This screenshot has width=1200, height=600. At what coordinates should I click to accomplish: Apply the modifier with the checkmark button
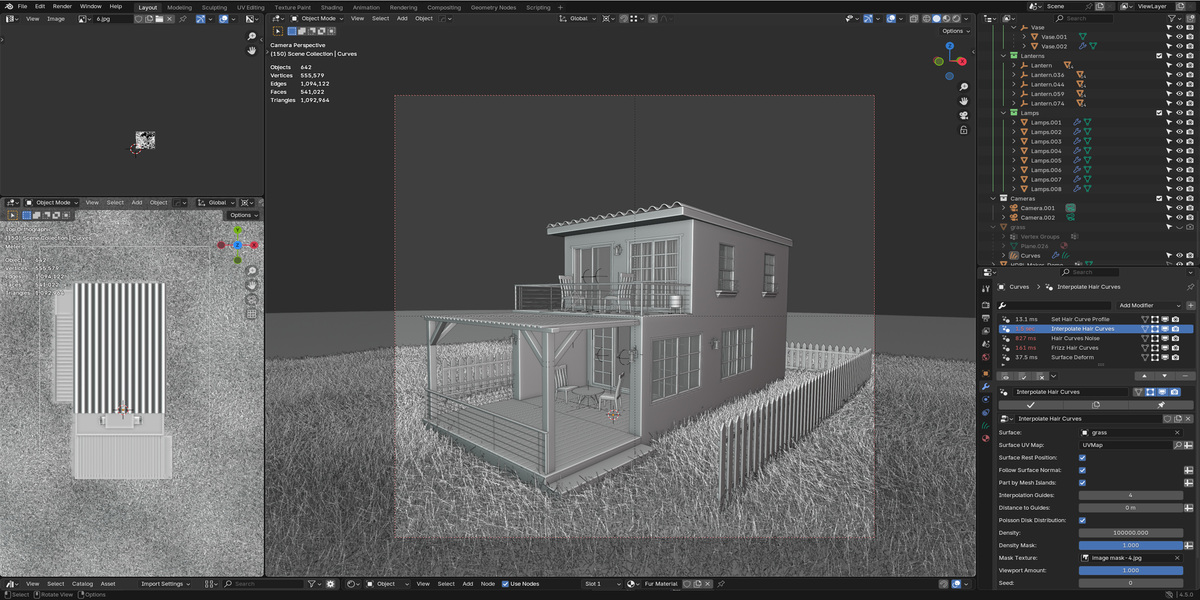point(1030,405)
